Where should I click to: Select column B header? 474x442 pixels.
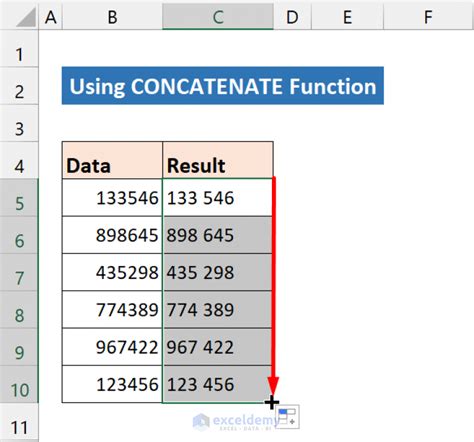(x=112, y=17)
